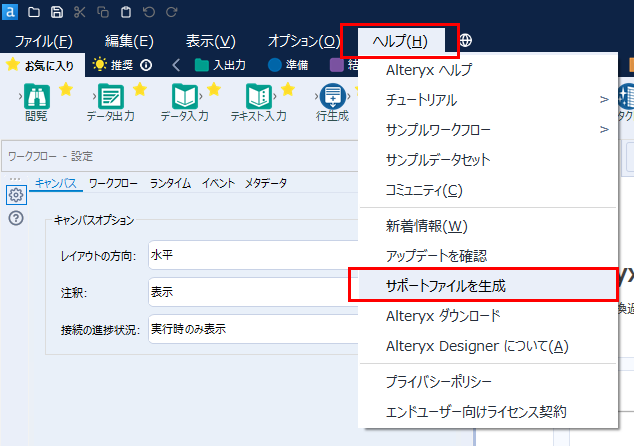The height and width of the screenshot is (446, 634).
Task: Open the ファイル(F) menu
Action: pos(43,41)
